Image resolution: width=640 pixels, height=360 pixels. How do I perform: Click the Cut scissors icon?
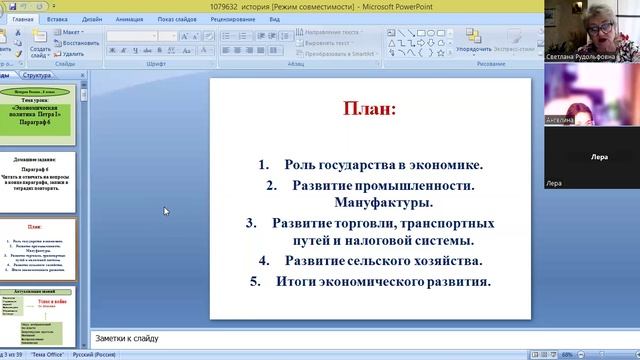pos(18,33)
